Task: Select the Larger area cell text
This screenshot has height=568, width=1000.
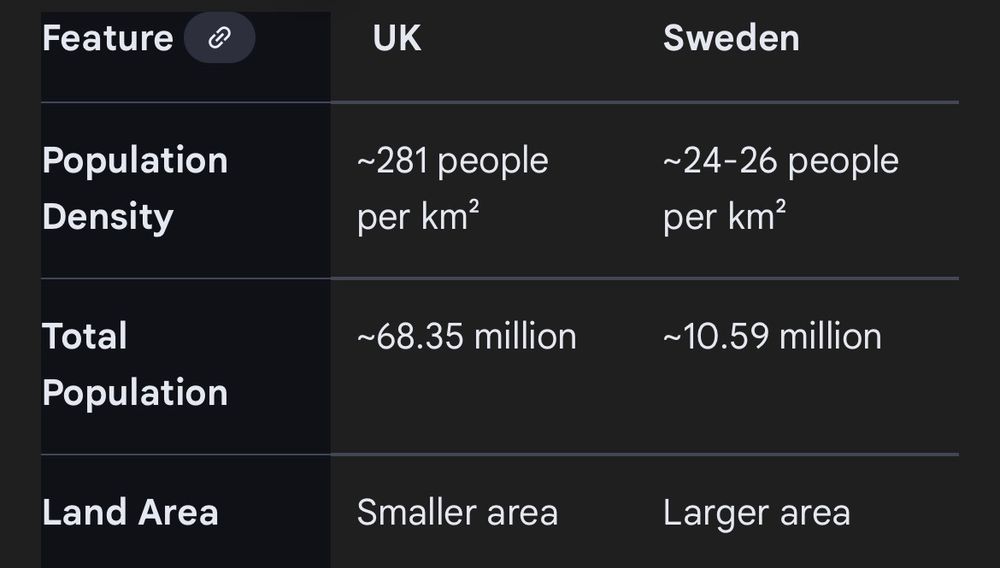Action: (x=756, y=513)
